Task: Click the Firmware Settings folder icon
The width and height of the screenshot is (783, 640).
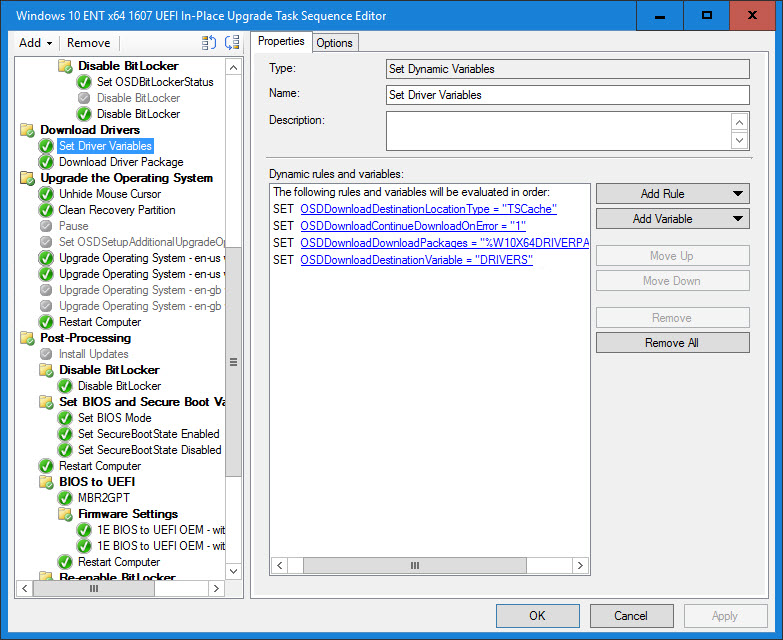Action: point(66,514)
